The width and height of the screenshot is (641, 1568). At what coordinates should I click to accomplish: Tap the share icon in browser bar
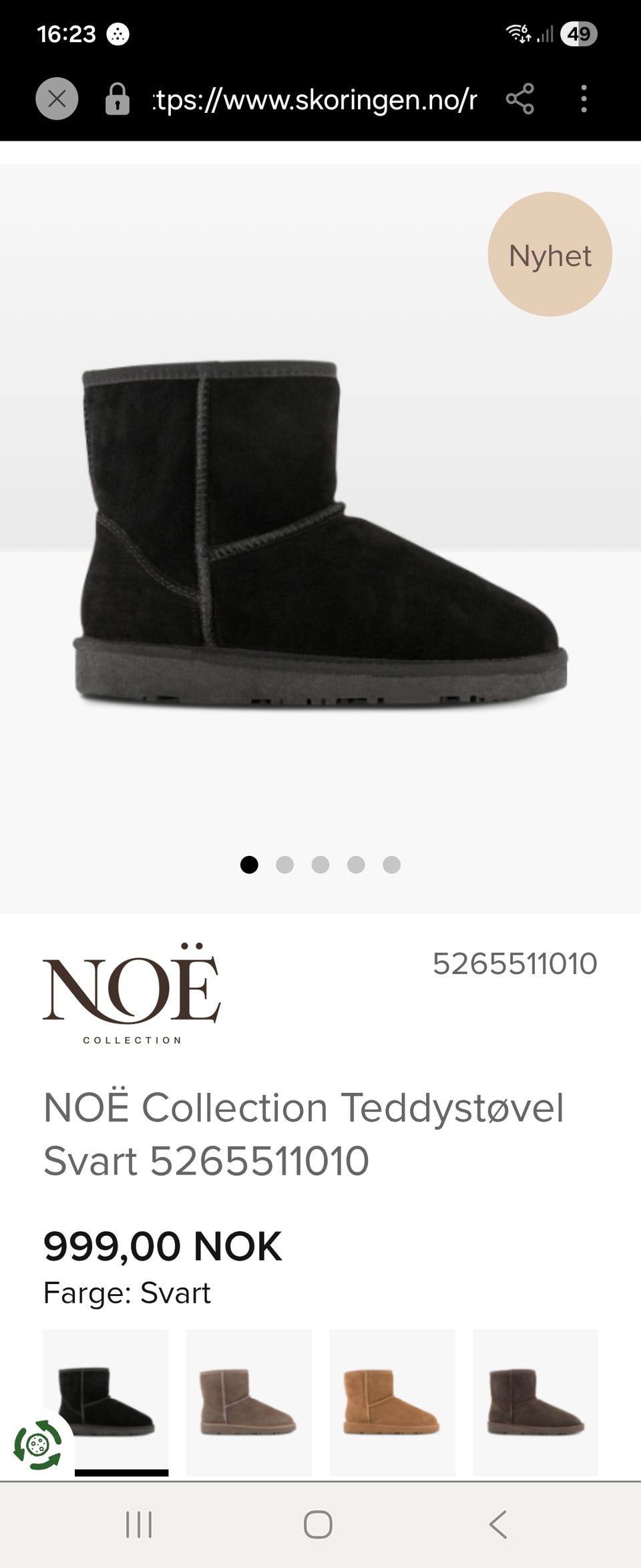click(520, 99)
